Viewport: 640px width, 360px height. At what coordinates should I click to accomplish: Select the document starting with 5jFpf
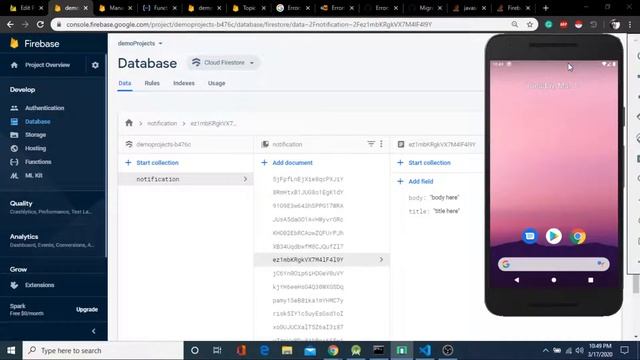point(308,179)
